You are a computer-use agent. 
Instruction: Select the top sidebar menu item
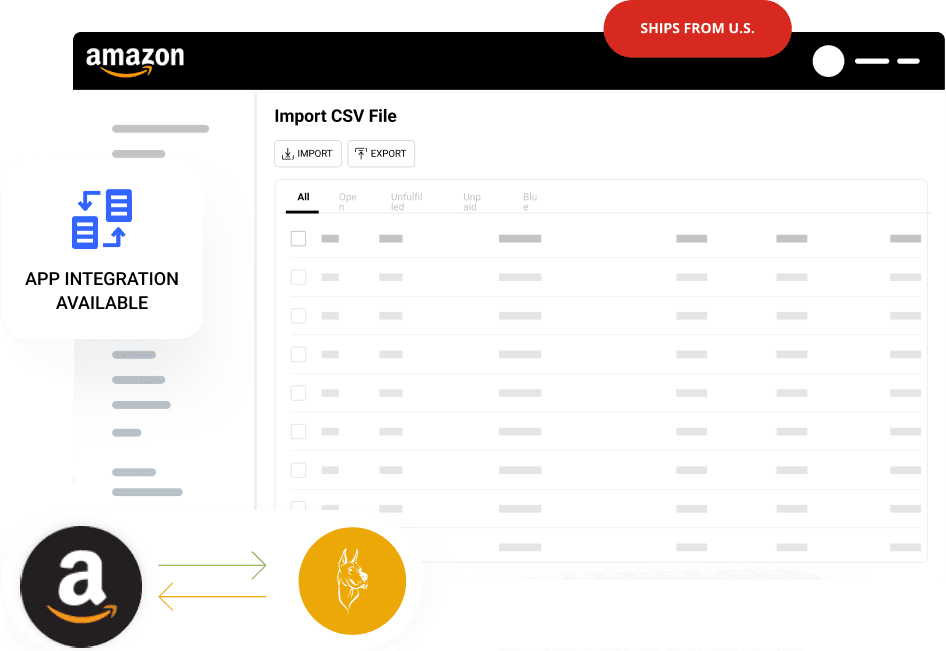(x=160, y=128)
